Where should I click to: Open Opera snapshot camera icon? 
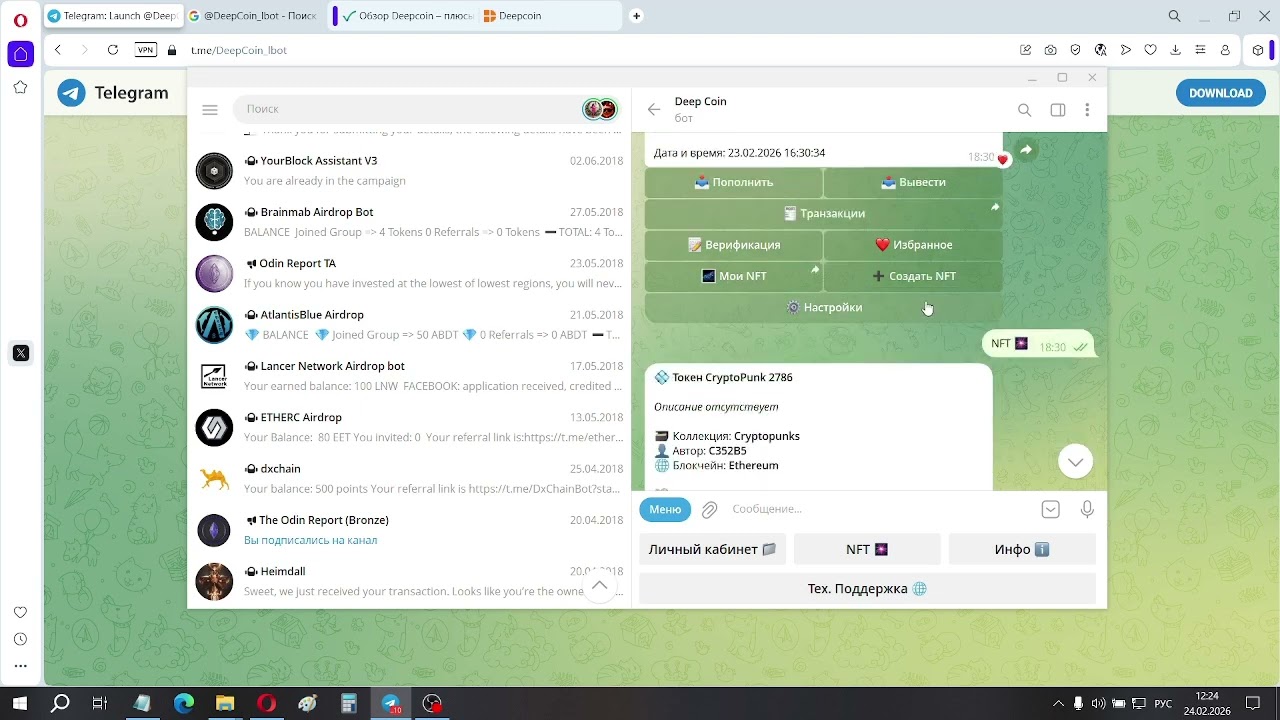pyautogui.click(x=1050, y=50)
